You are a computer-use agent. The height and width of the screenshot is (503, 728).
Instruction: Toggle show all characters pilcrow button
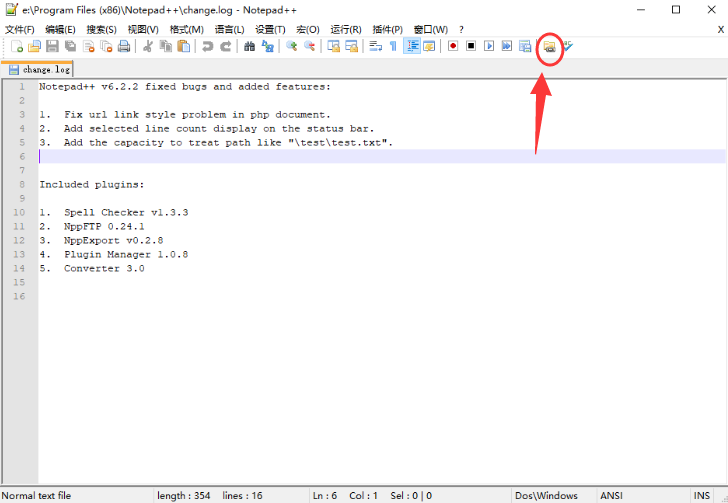[393, 46]
